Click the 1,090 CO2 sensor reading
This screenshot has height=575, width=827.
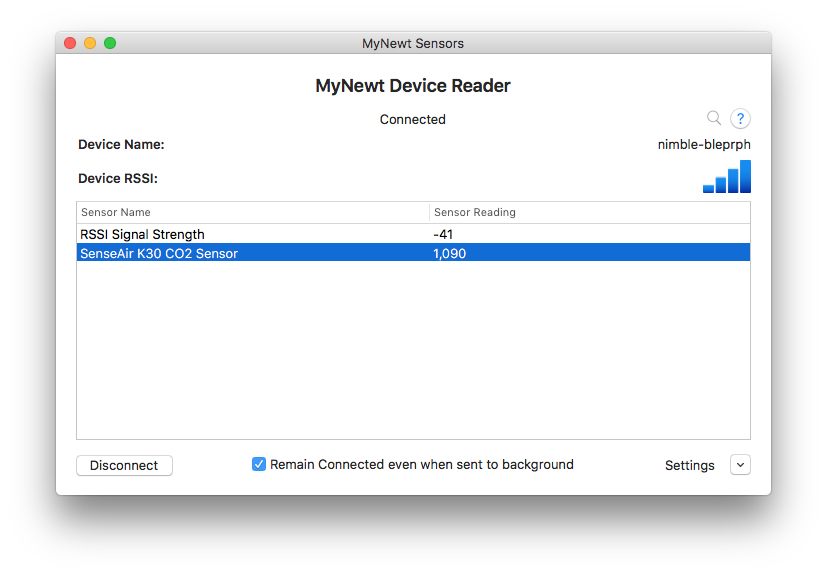point(450,253)
